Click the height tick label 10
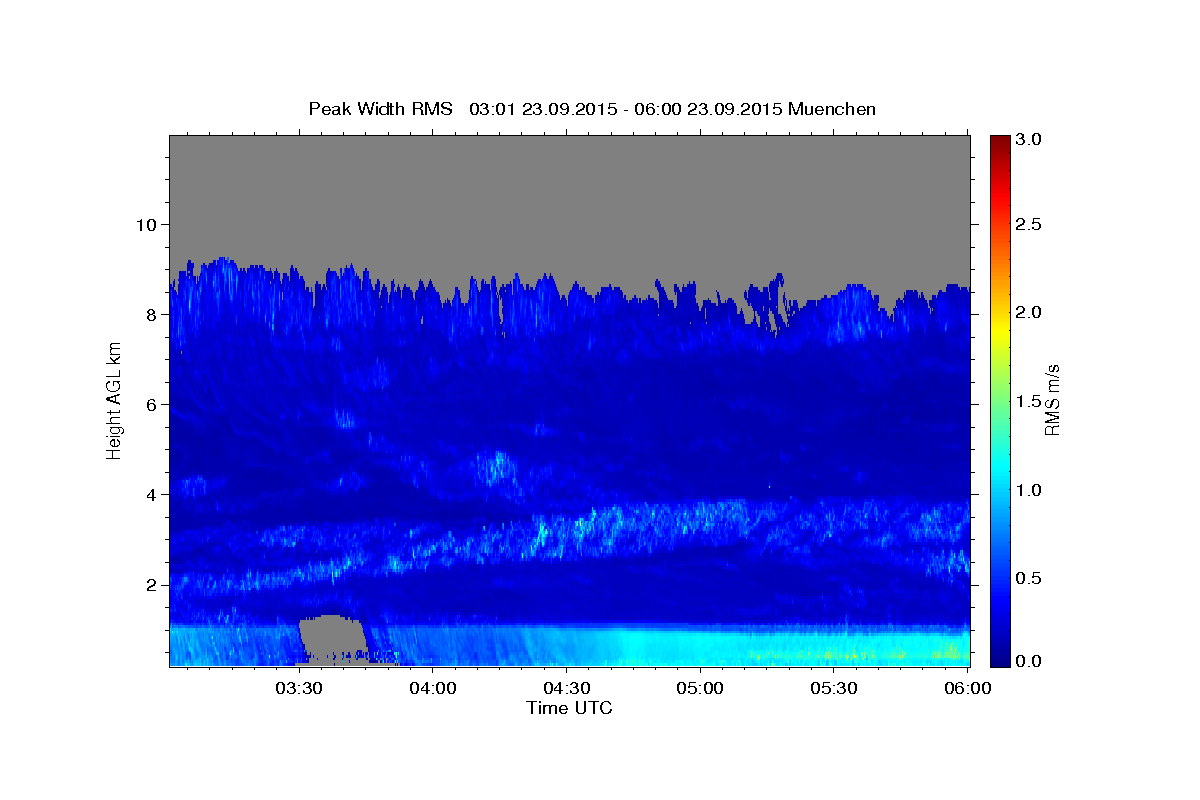Screen dimensions: 1200x800 [147, 225]
